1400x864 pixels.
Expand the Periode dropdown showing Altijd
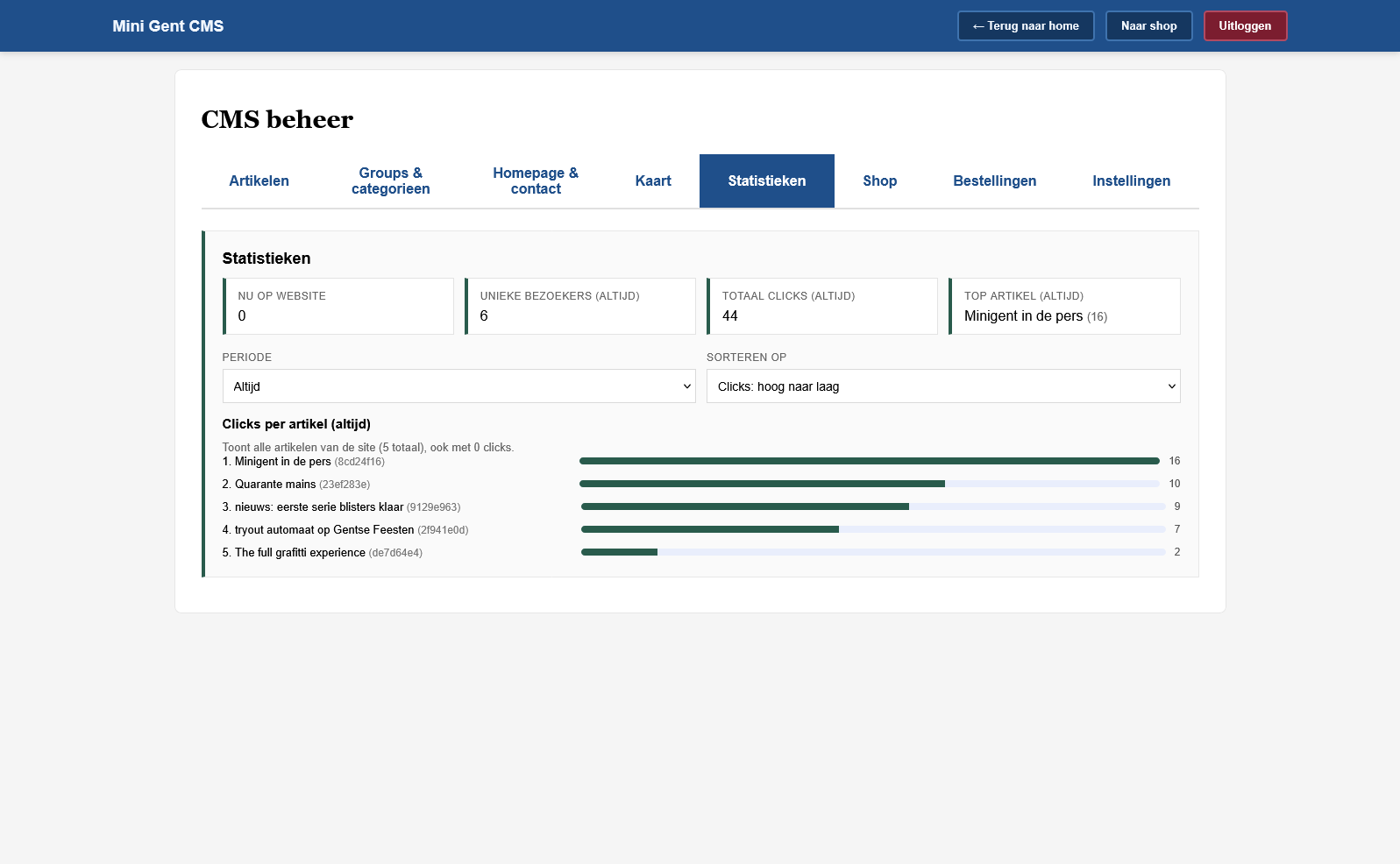coord(458,386)
